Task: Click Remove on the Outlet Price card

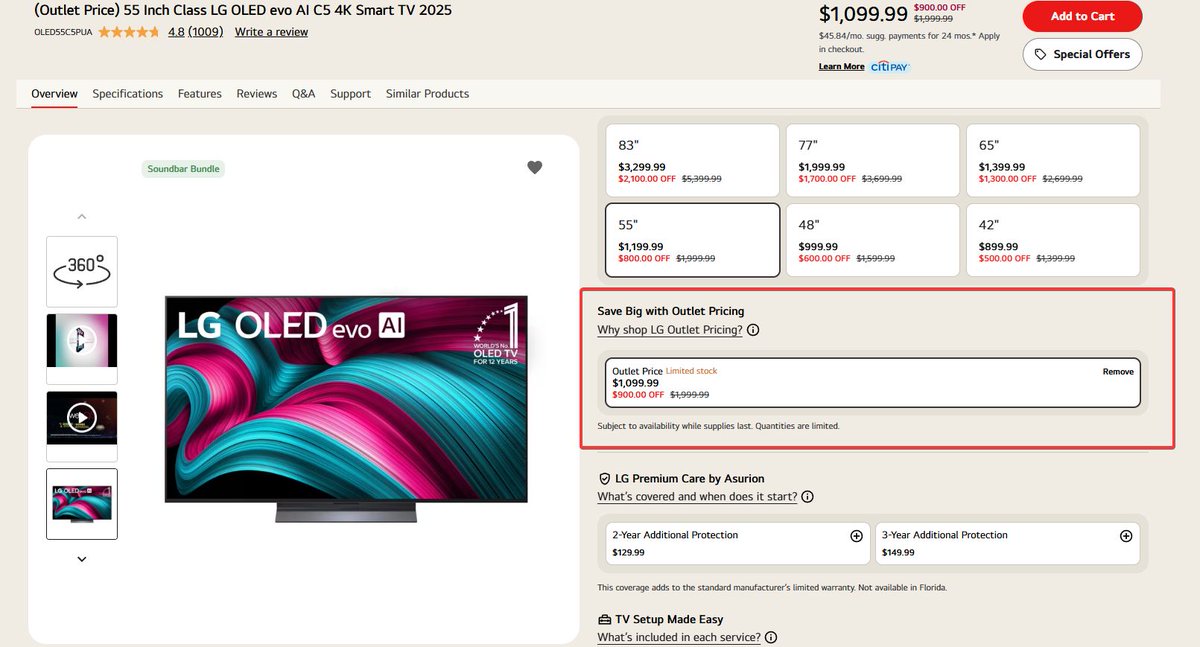Action: tap(1118, 371)
